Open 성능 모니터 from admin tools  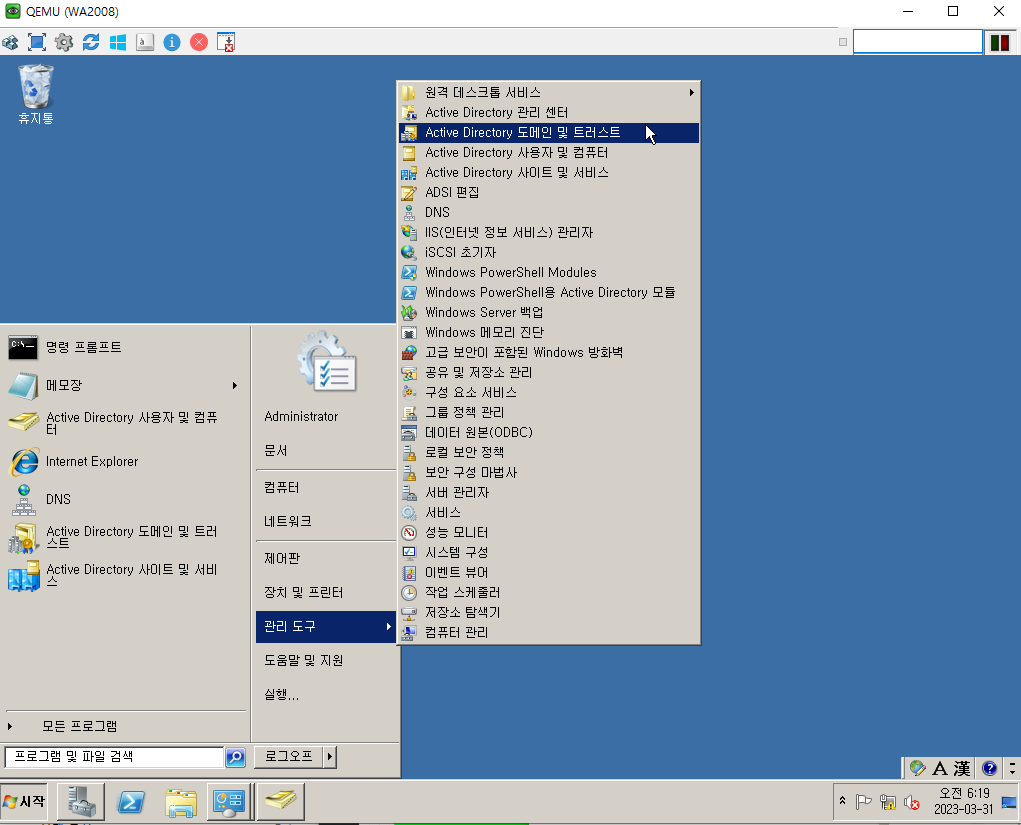(549, 533)
